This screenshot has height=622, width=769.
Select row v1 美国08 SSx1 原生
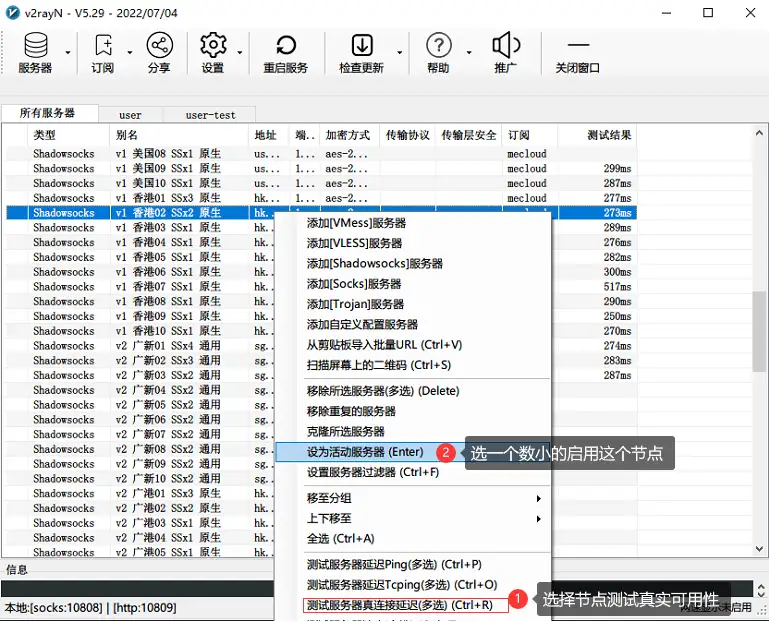click(321, 154)
